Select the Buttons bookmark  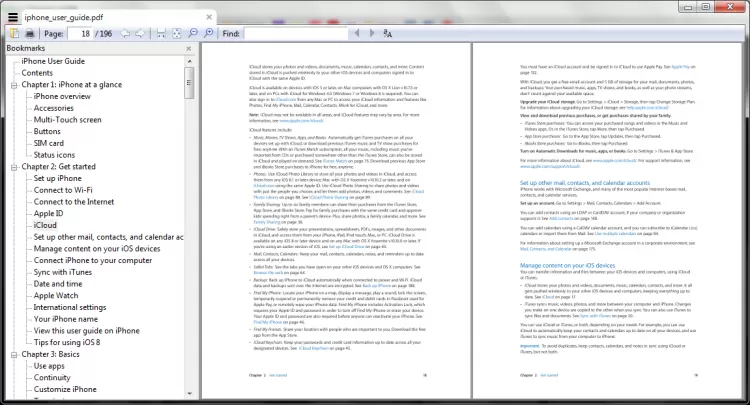coord(47,131)
